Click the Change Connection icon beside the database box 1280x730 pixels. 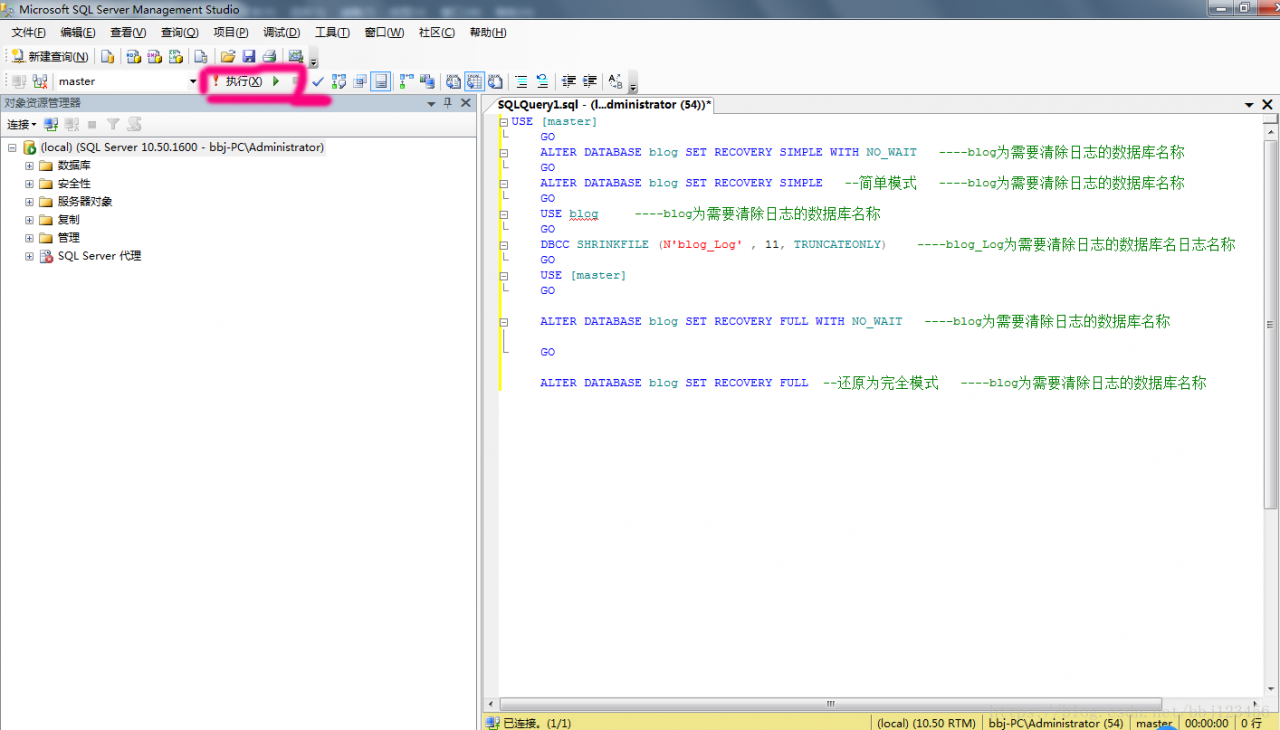point(40,81)
